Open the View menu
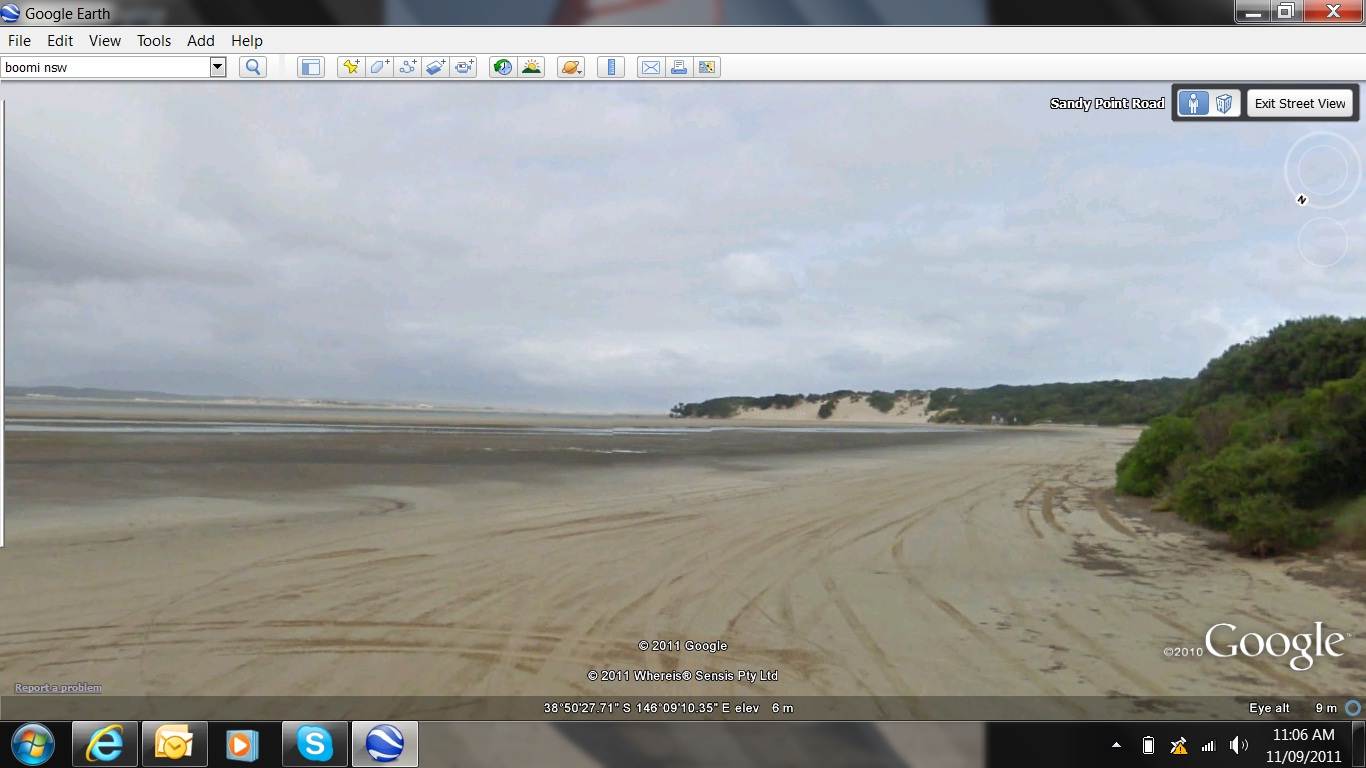Viewport: 1366px width, 768px height. (104, 41)
